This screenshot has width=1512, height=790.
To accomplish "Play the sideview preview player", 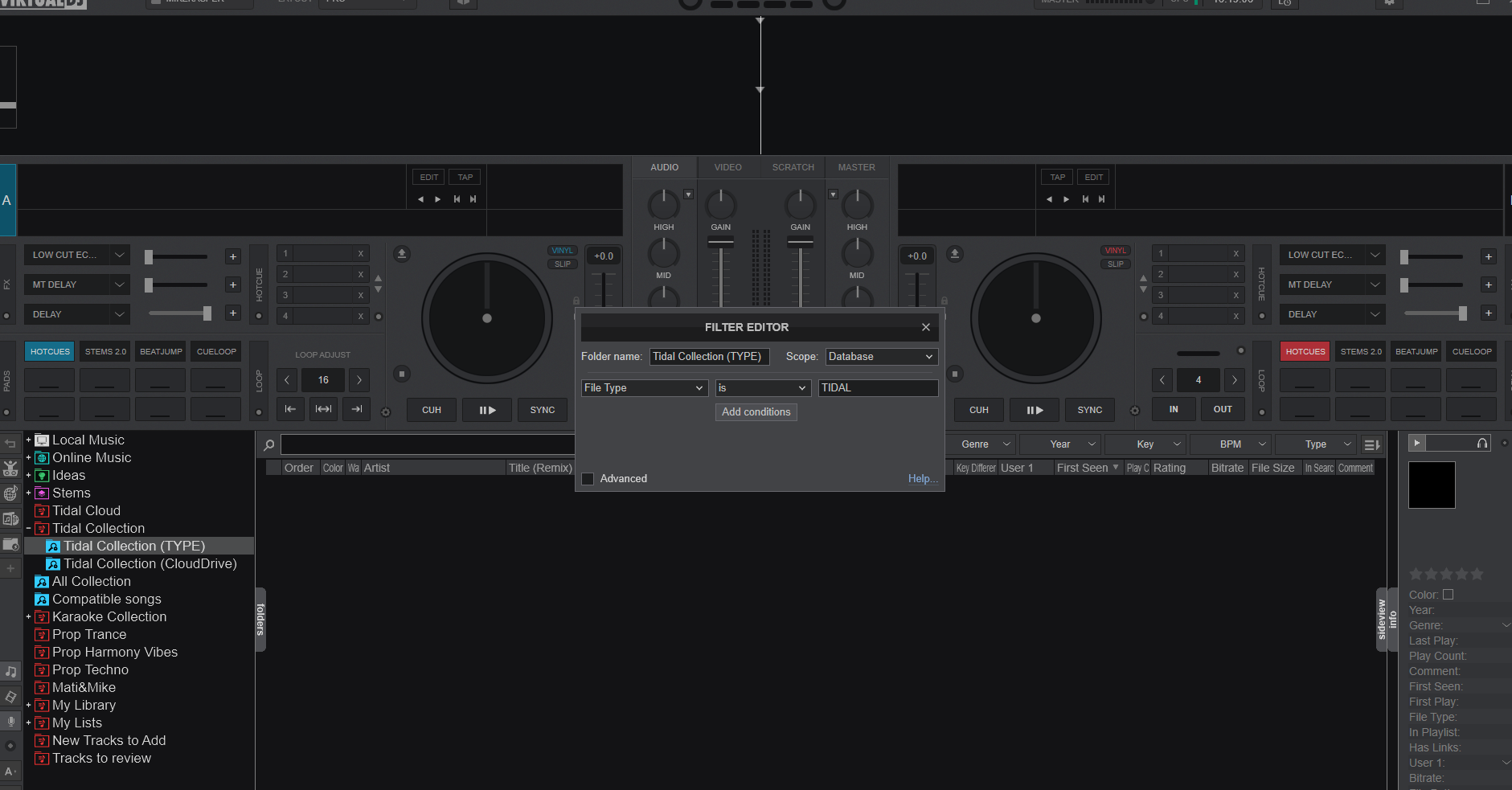I will 1417,443.
